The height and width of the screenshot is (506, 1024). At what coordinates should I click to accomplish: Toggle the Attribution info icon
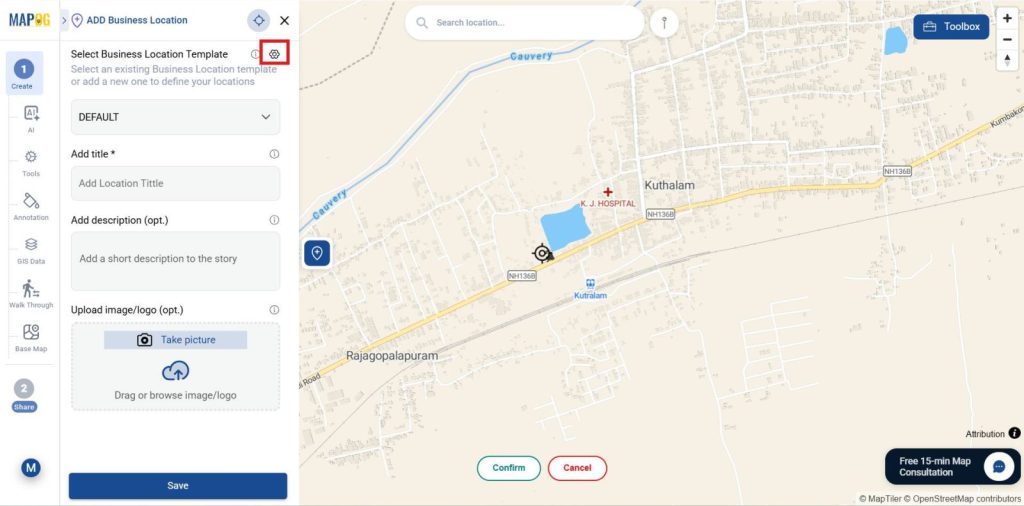tap(1014, 433)
